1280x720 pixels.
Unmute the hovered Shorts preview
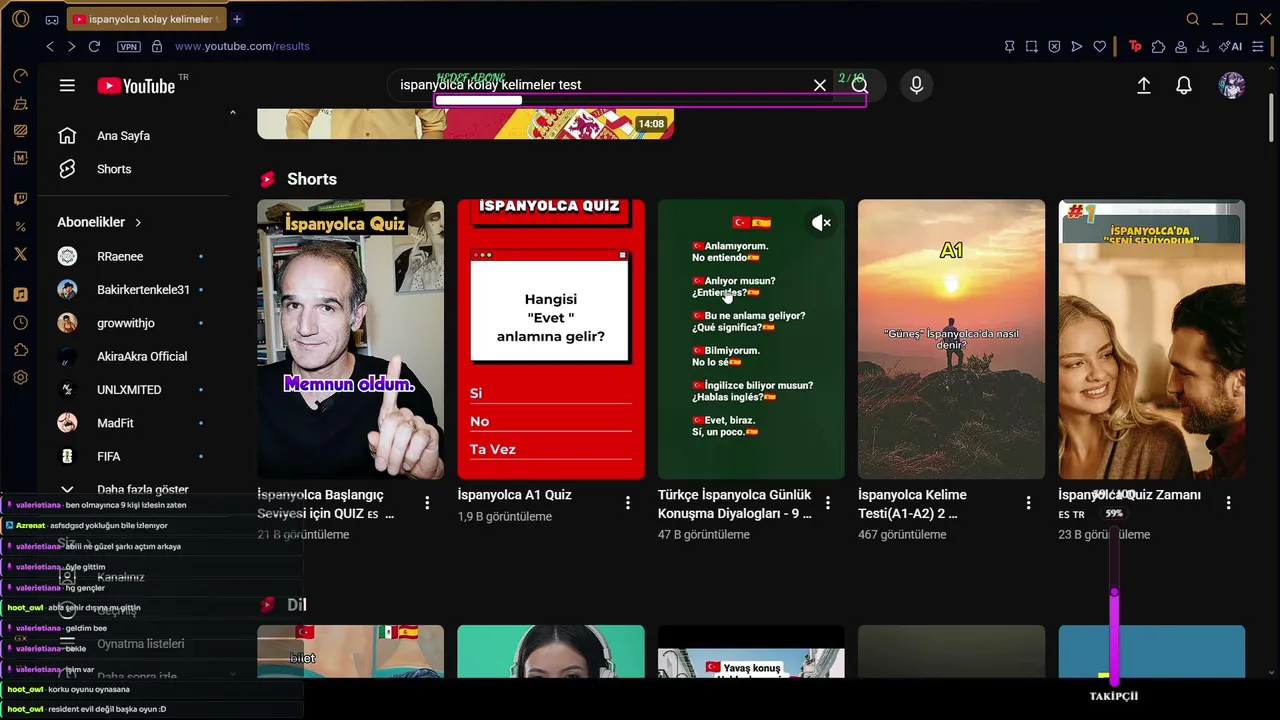coord(821,223)
